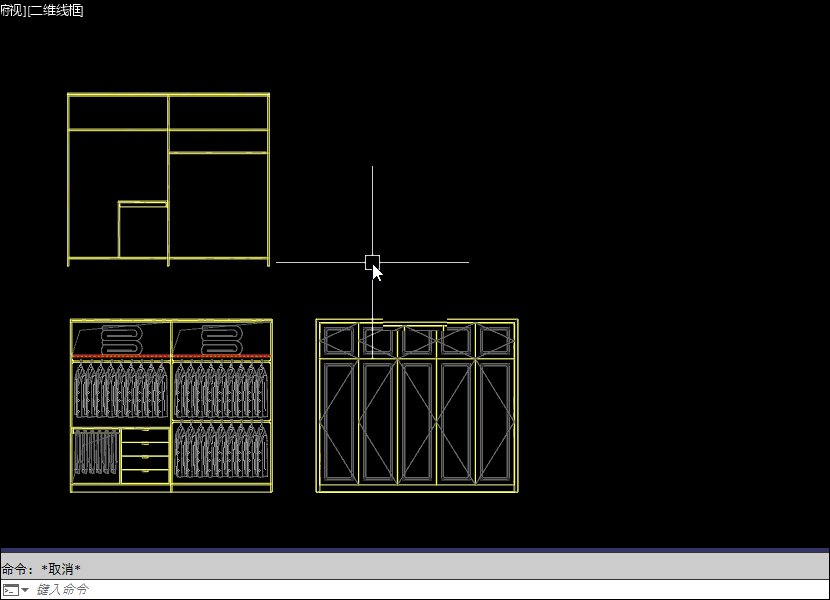Select the lower-right row of hanging clothes
The image size is (830, 600).
tap(221, 450)
